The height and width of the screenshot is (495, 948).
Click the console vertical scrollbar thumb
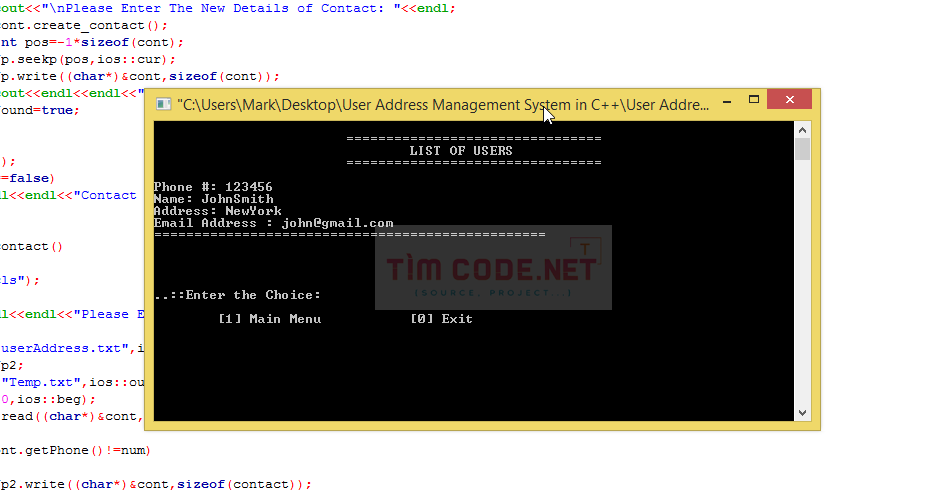tap(802, 149)
